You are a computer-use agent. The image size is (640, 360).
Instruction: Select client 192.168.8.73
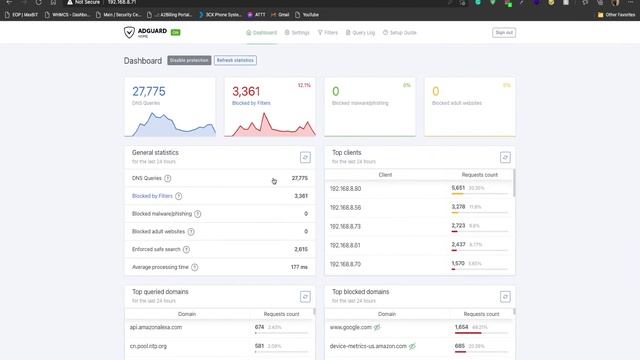click(x=345, y=226)
